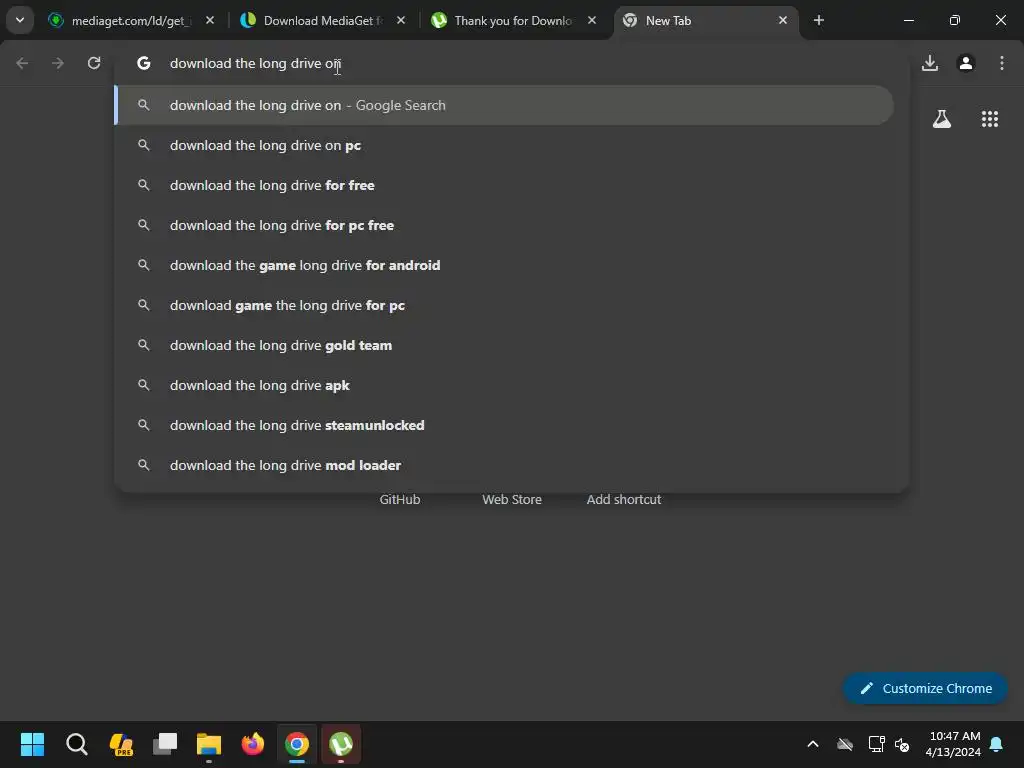Open the Web Store shortcut
Image resolution: width=1024 pixels, height=768 pixels.
point(512,500)
